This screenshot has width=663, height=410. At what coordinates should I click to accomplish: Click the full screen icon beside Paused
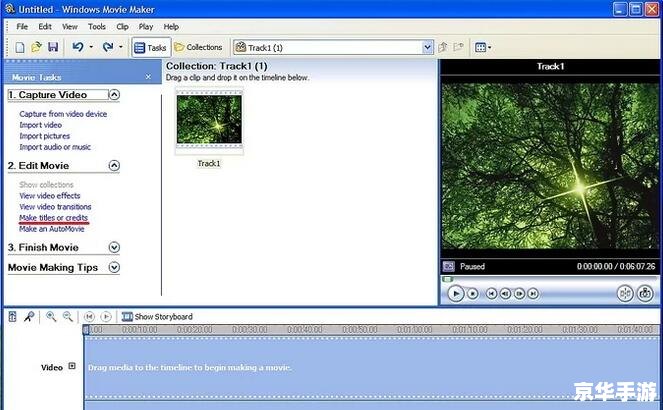[x=448, y=266]
